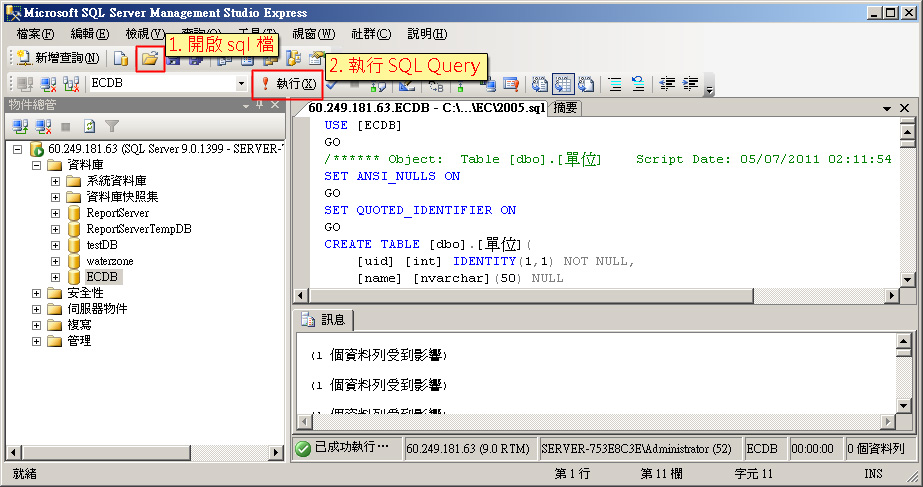Click the Object Explorer Stop icon

(66, 126)
